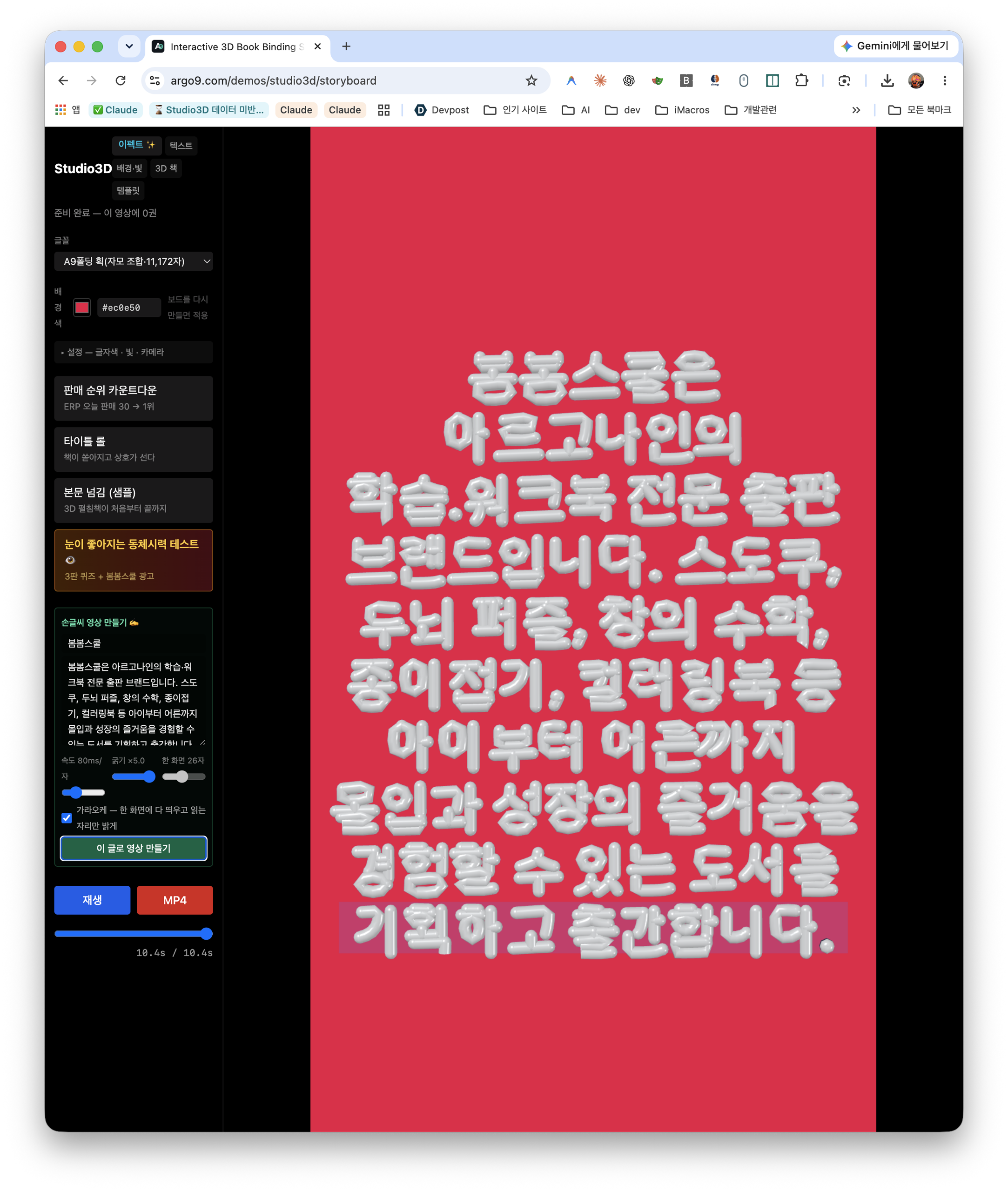The height and width of the screenshot is (1191, 1008).
Task: Switch to the 배경·빛 tab
Action: 130,168
